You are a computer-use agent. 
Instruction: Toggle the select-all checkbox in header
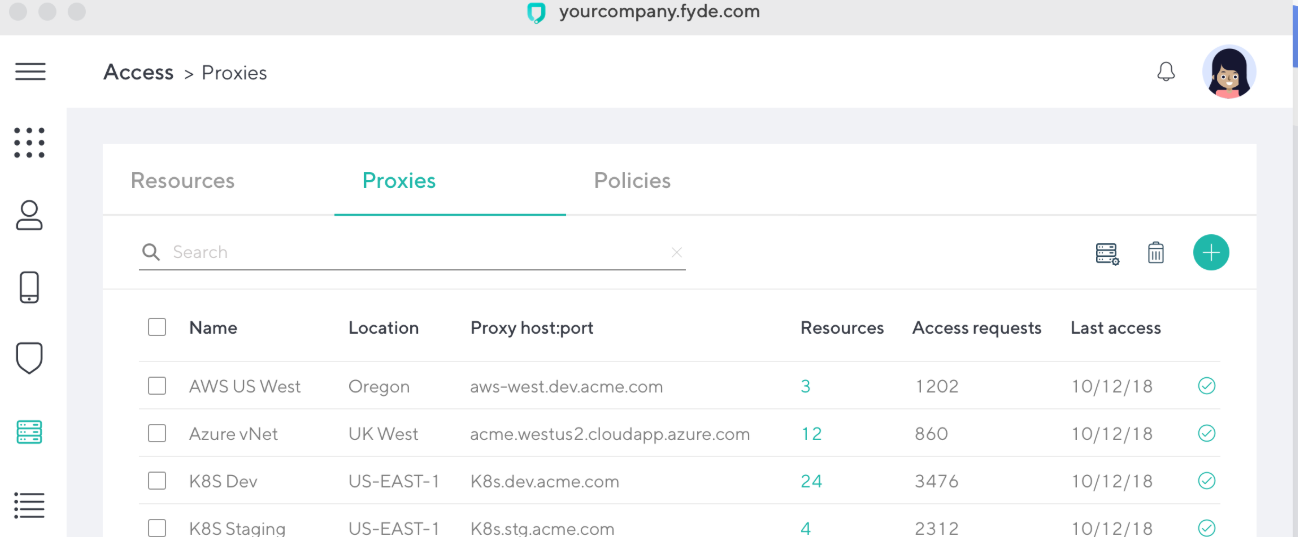[157, 327]
